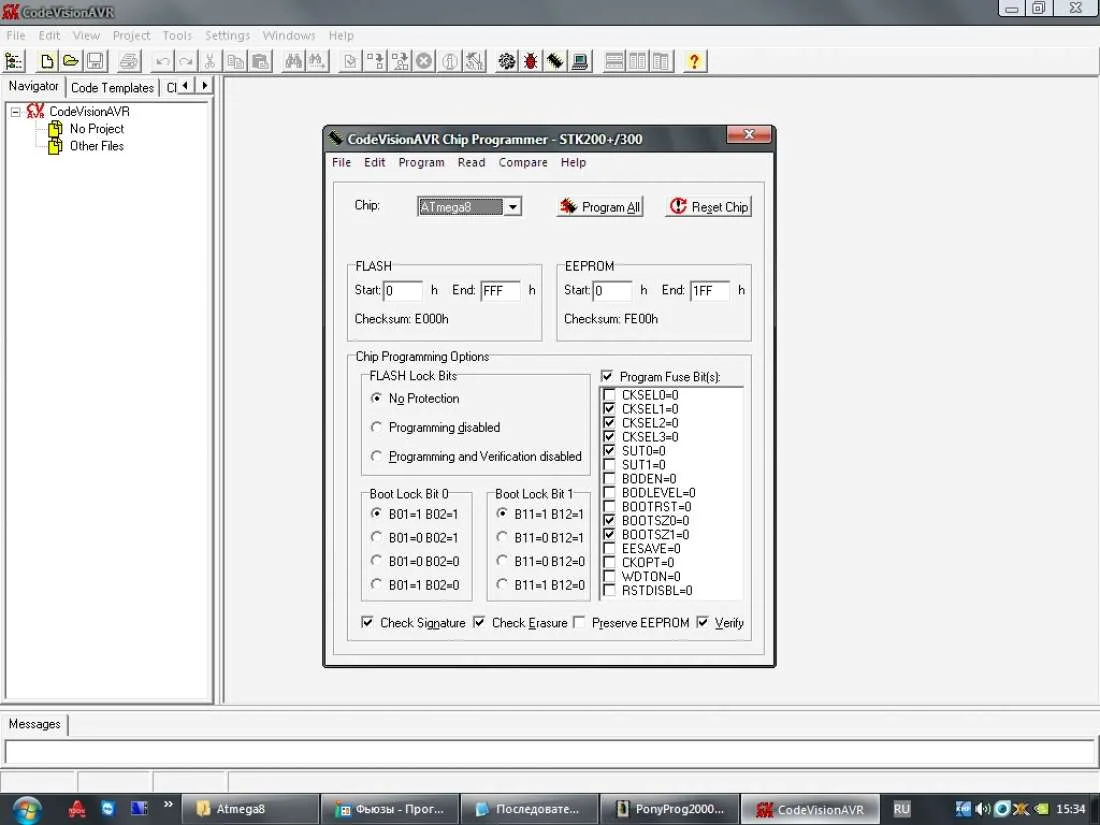This screenshot has height=825, width=1100.
Task: Tile windows vertically toolbar icon
Action: pyautogui.click(x=638, y=62)
